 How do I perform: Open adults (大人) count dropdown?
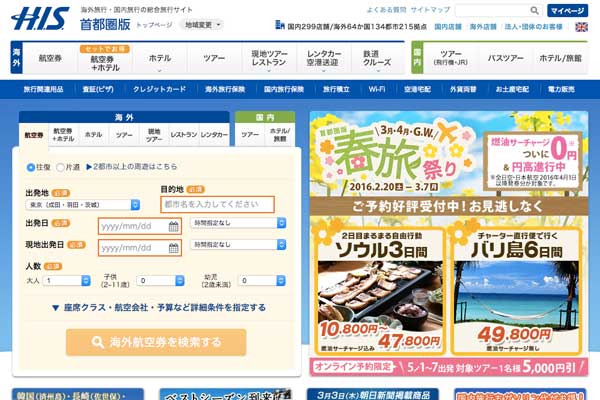coord(67,281)
